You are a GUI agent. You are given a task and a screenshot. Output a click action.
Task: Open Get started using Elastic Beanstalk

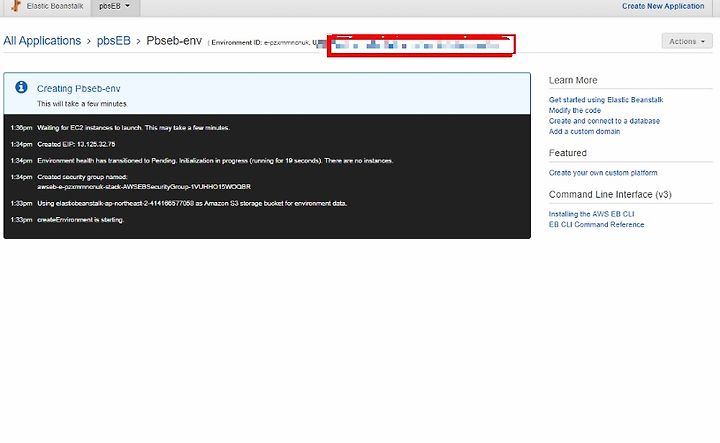coord(606,100)
